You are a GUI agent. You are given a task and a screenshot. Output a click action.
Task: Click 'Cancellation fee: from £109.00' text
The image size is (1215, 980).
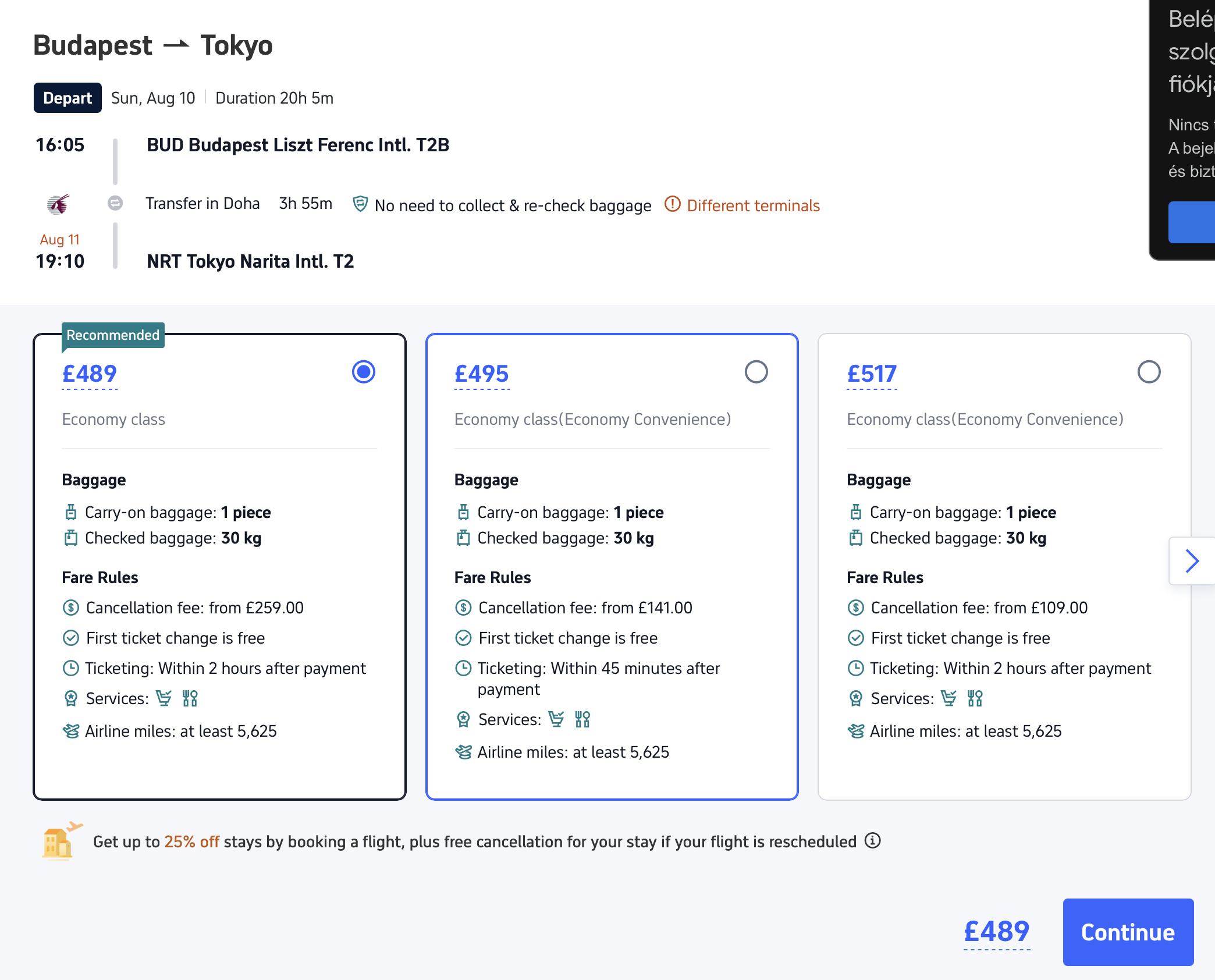[979, 608]
